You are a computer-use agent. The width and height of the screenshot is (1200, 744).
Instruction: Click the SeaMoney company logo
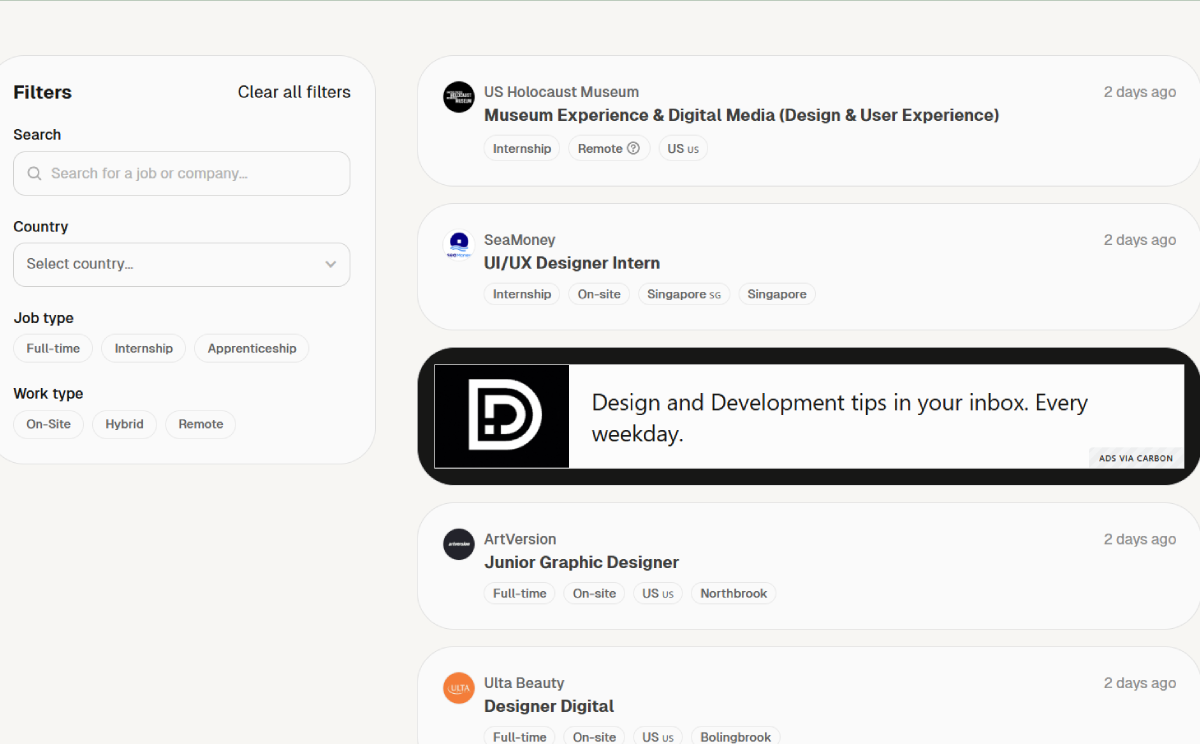click(459, 245)
